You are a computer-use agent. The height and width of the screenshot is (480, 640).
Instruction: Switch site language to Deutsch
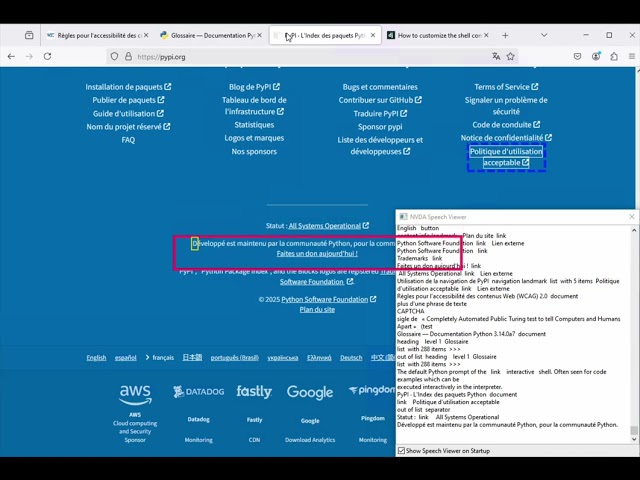(x=351, y=358)
